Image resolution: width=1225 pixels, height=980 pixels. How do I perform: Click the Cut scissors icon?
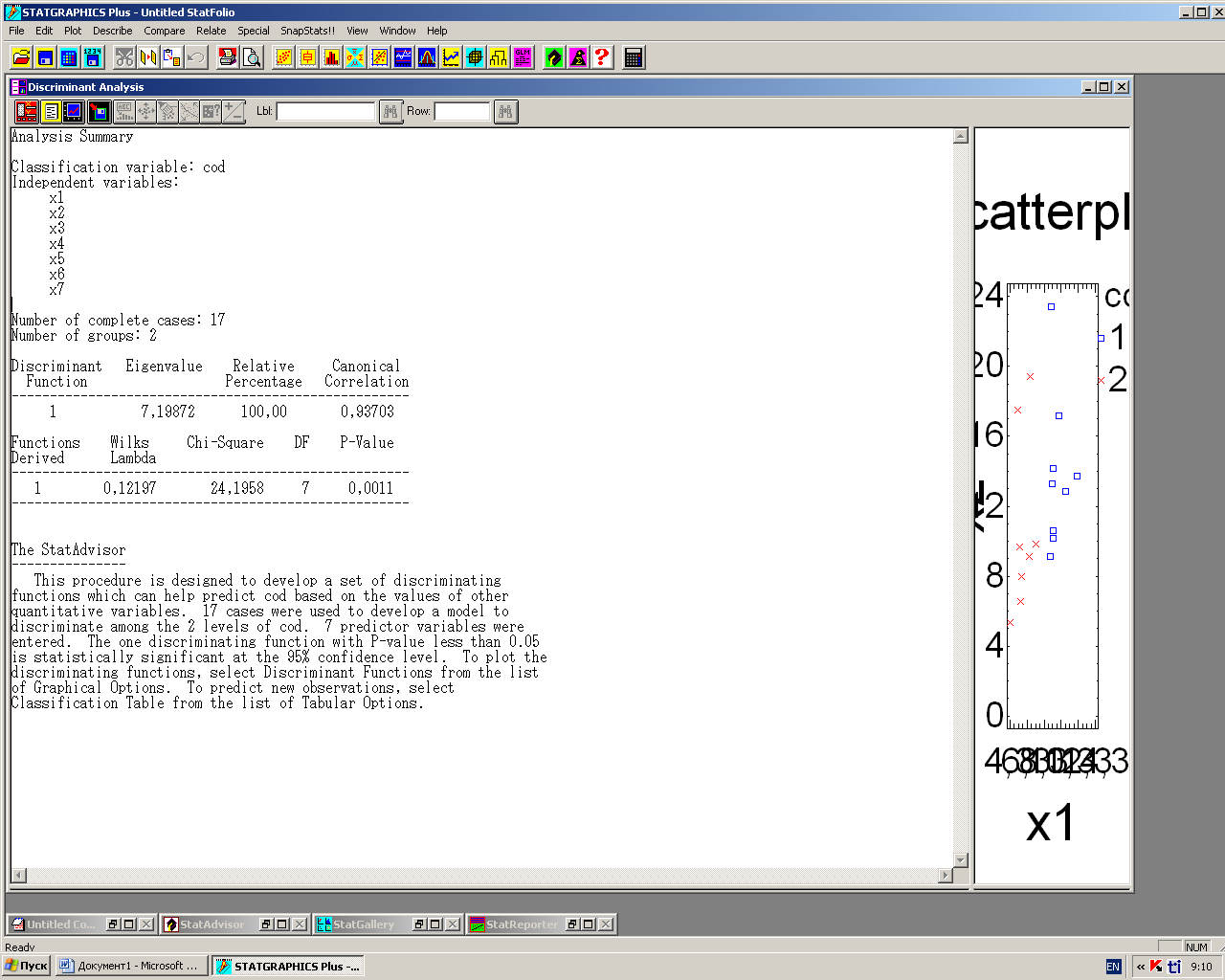pos(124,57)
